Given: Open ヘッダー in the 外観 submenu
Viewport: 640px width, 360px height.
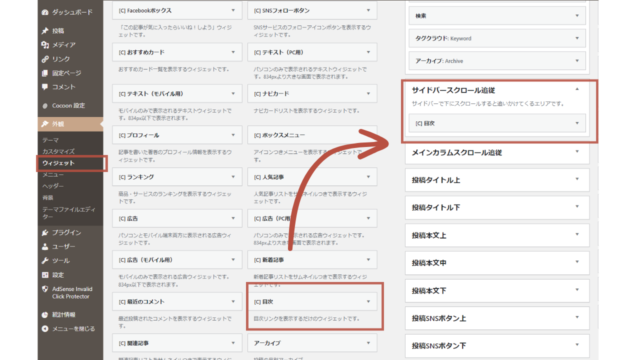Looking at the screenshot, I should pyautogui.click(x=53, y=186).
